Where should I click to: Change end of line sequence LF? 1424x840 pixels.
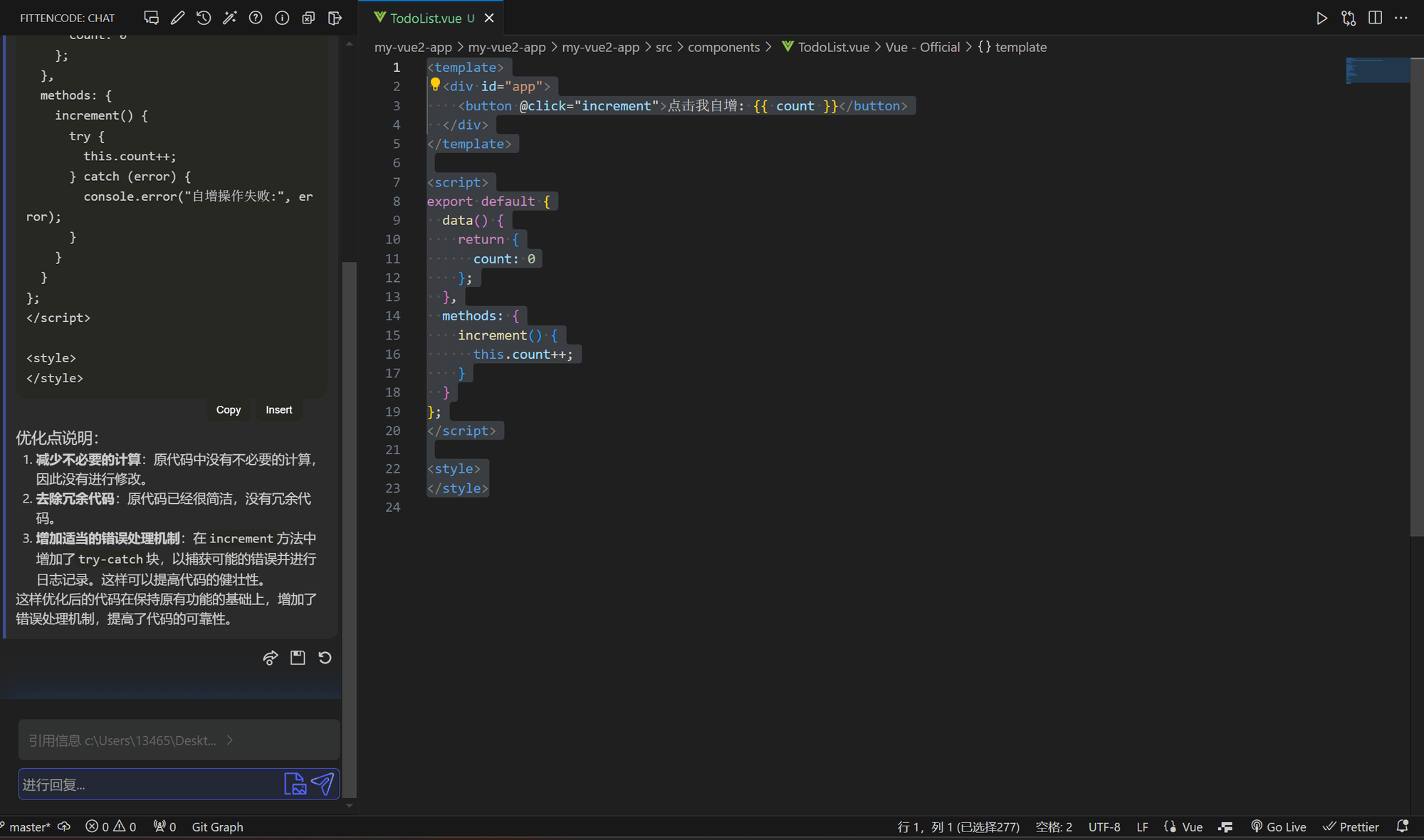(1142, 826)
